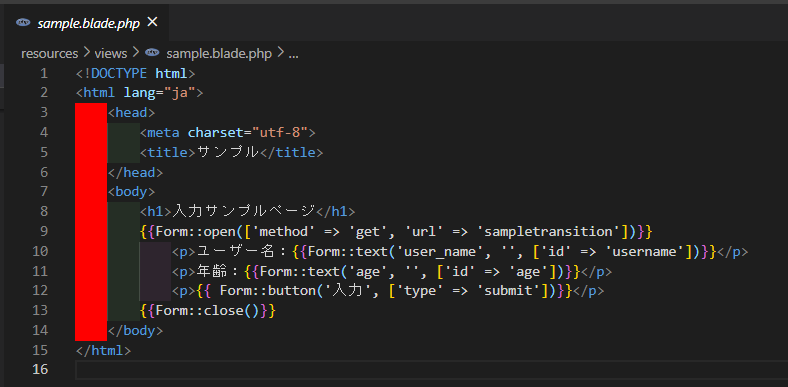Open the resources breadcrumb folder
Screen dimensions: 788x387
50,53
